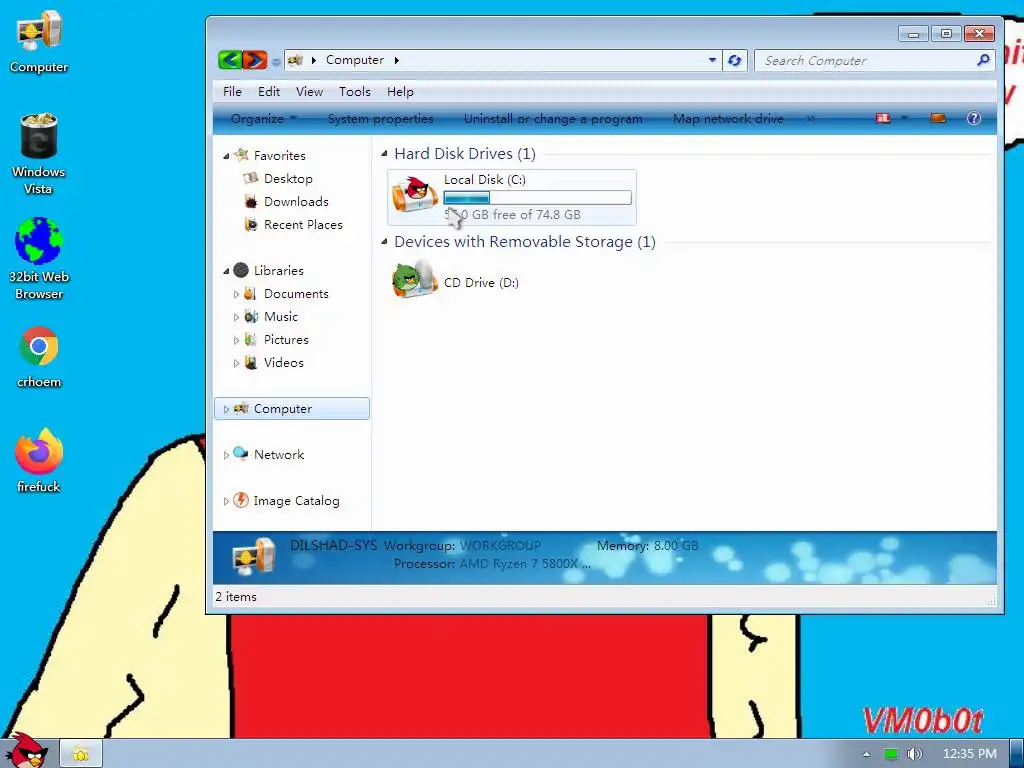Show hidden tray icons arrow
Image resolution: width=1024 pixels, height=768 pixels.
pyautogui.click(x=866, y=754)
